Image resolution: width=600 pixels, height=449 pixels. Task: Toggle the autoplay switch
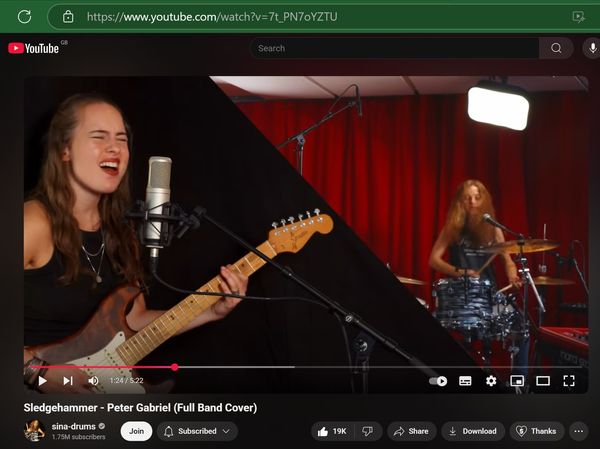click(438, 381)
